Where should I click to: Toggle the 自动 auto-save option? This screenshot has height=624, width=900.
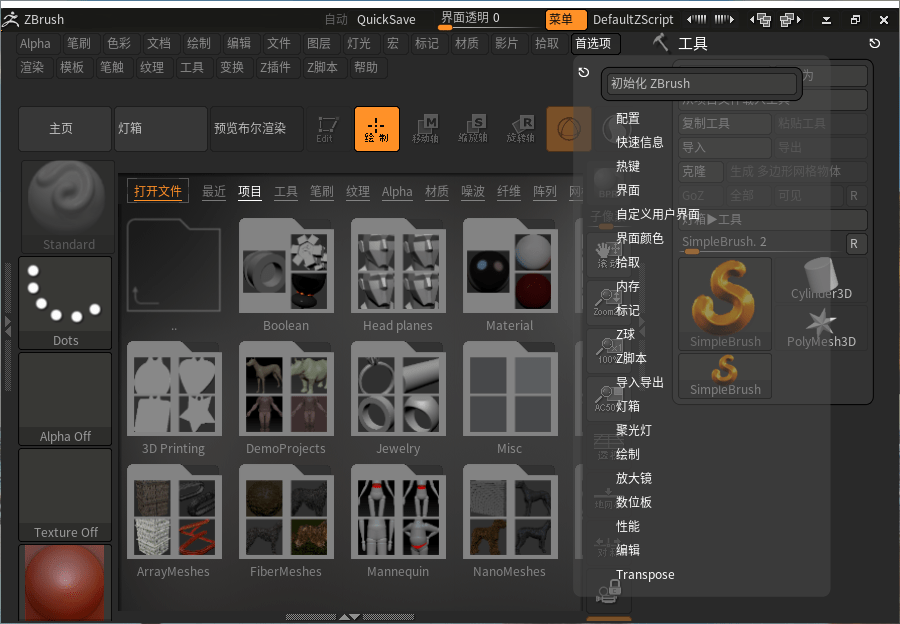click(336, 20)
